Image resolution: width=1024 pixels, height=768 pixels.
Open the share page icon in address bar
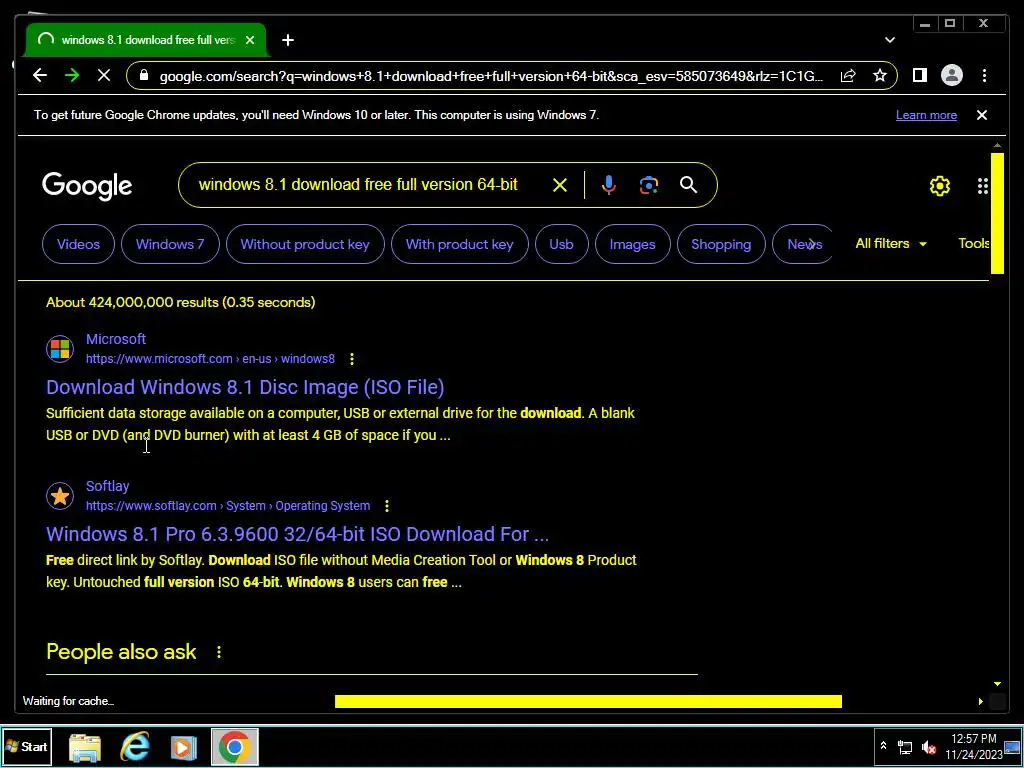(848, 76)
